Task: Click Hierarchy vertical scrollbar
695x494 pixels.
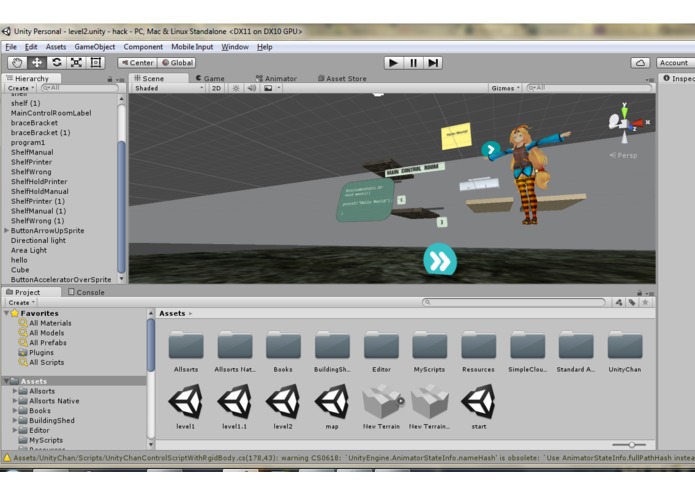Action: point(121,206)
